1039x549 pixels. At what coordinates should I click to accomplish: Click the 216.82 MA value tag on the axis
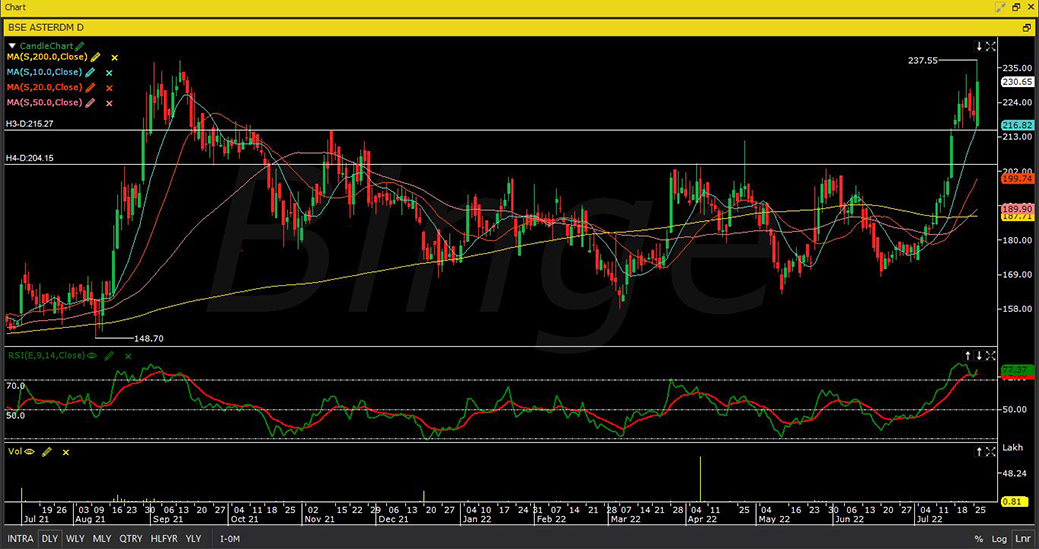click(1017, 125)
